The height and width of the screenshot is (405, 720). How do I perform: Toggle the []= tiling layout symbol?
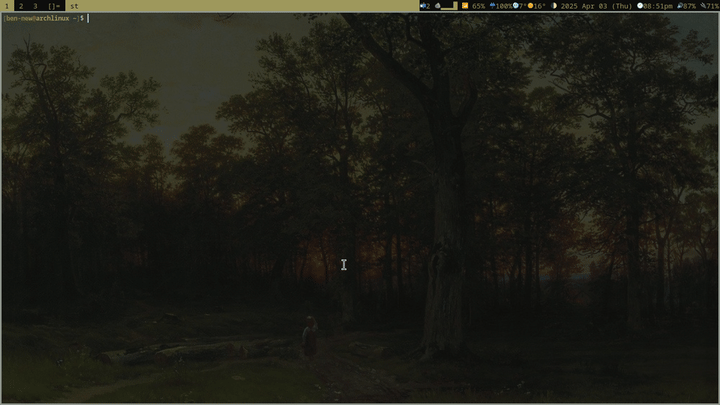click(x=54, y=6)
